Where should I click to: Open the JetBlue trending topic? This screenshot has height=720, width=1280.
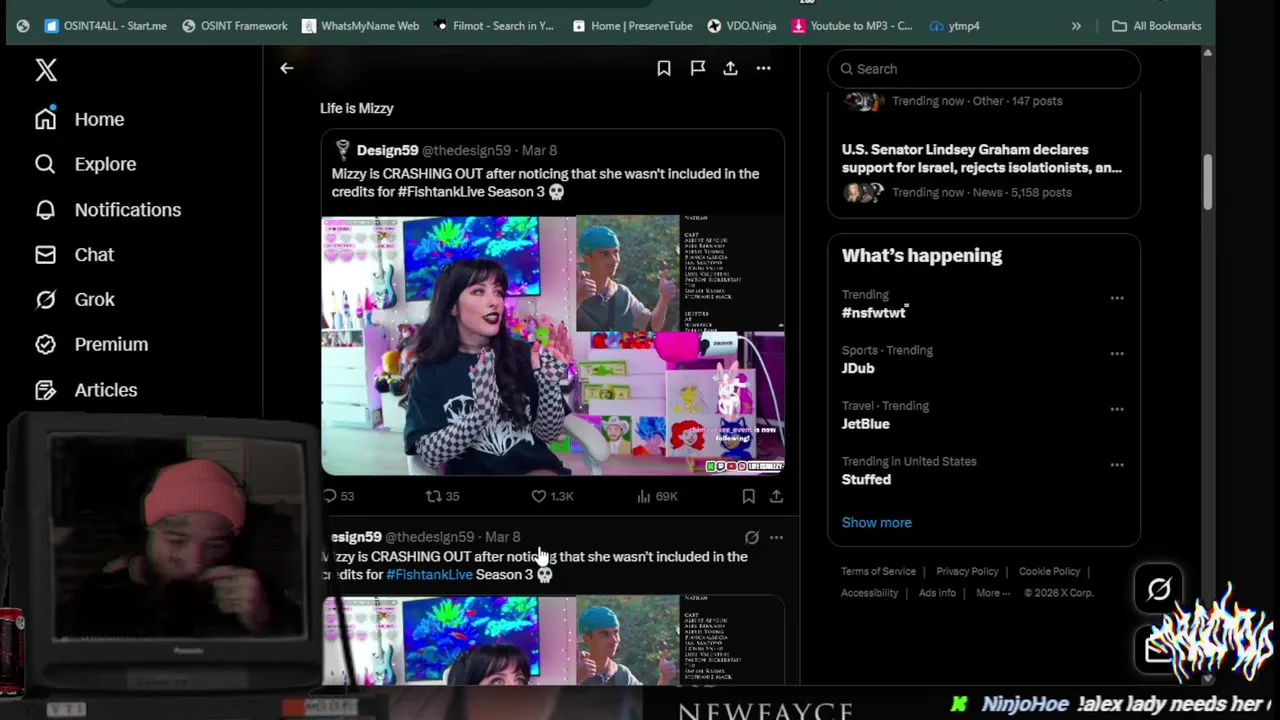coord(866,424)
